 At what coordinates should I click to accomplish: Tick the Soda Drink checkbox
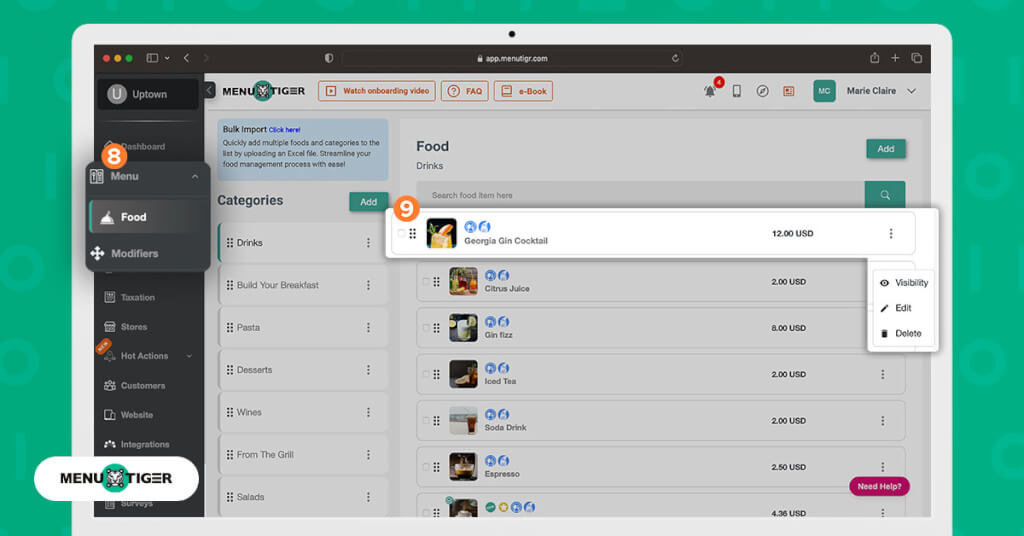pos(426,421)
